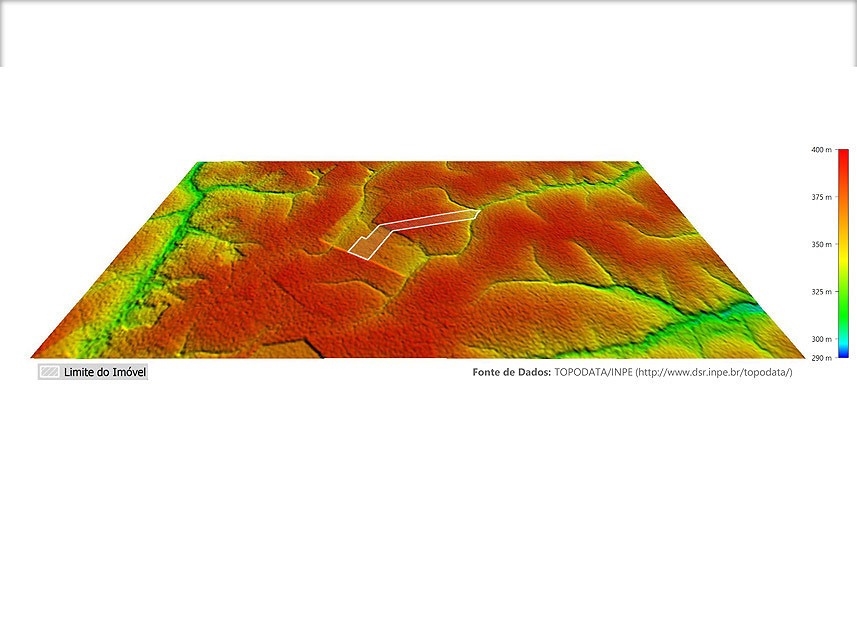The image size is (857, 643).
Task: Select the 350 m elevation label
Action: pyautogui.click(x=821, y=244)
